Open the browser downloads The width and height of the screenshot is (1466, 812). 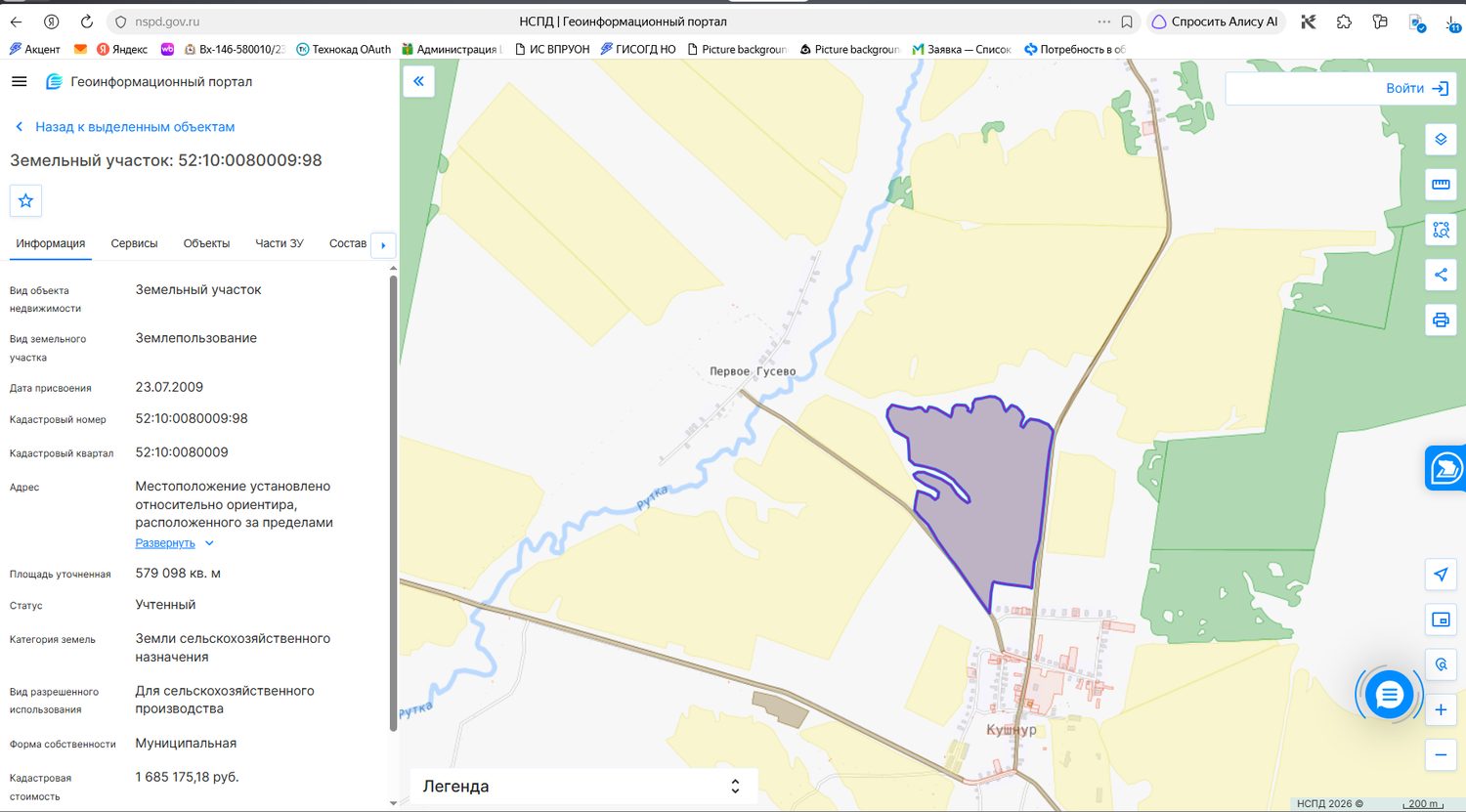click(1450, 21)
